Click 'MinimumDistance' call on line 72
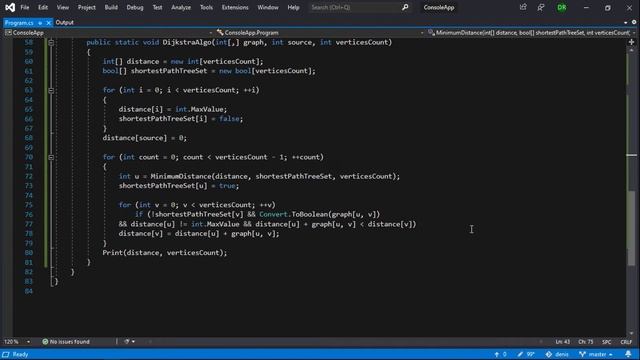Image resolution: width=640 pixels, height=360 pixels. 181,176
